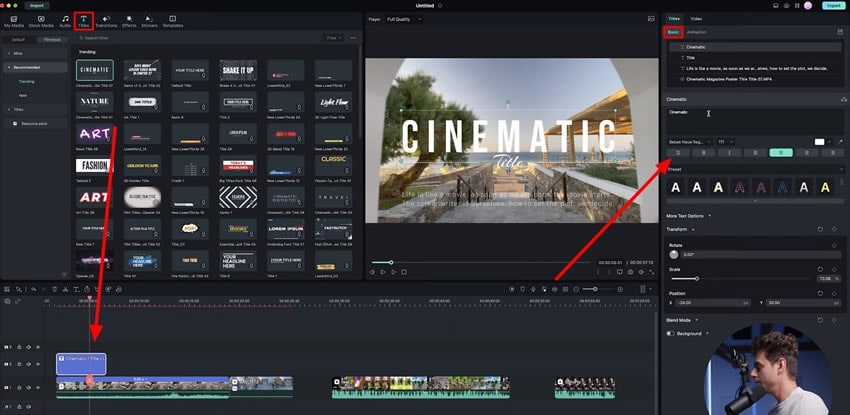Lock audio track 1
The image size is (850, 415).
[x=19, y=406]
